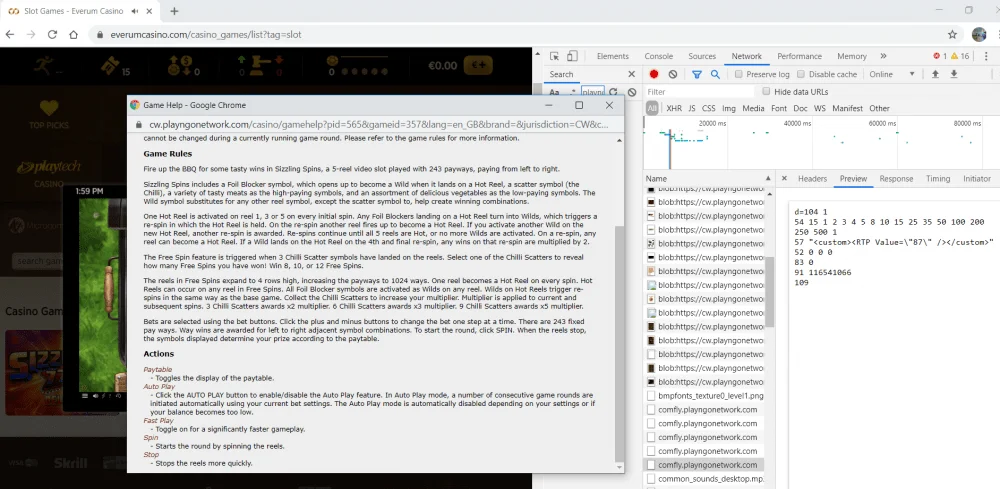1000x489 pixels.
Task: Click the Top Picks heart icon
Action: pos(48,107)
